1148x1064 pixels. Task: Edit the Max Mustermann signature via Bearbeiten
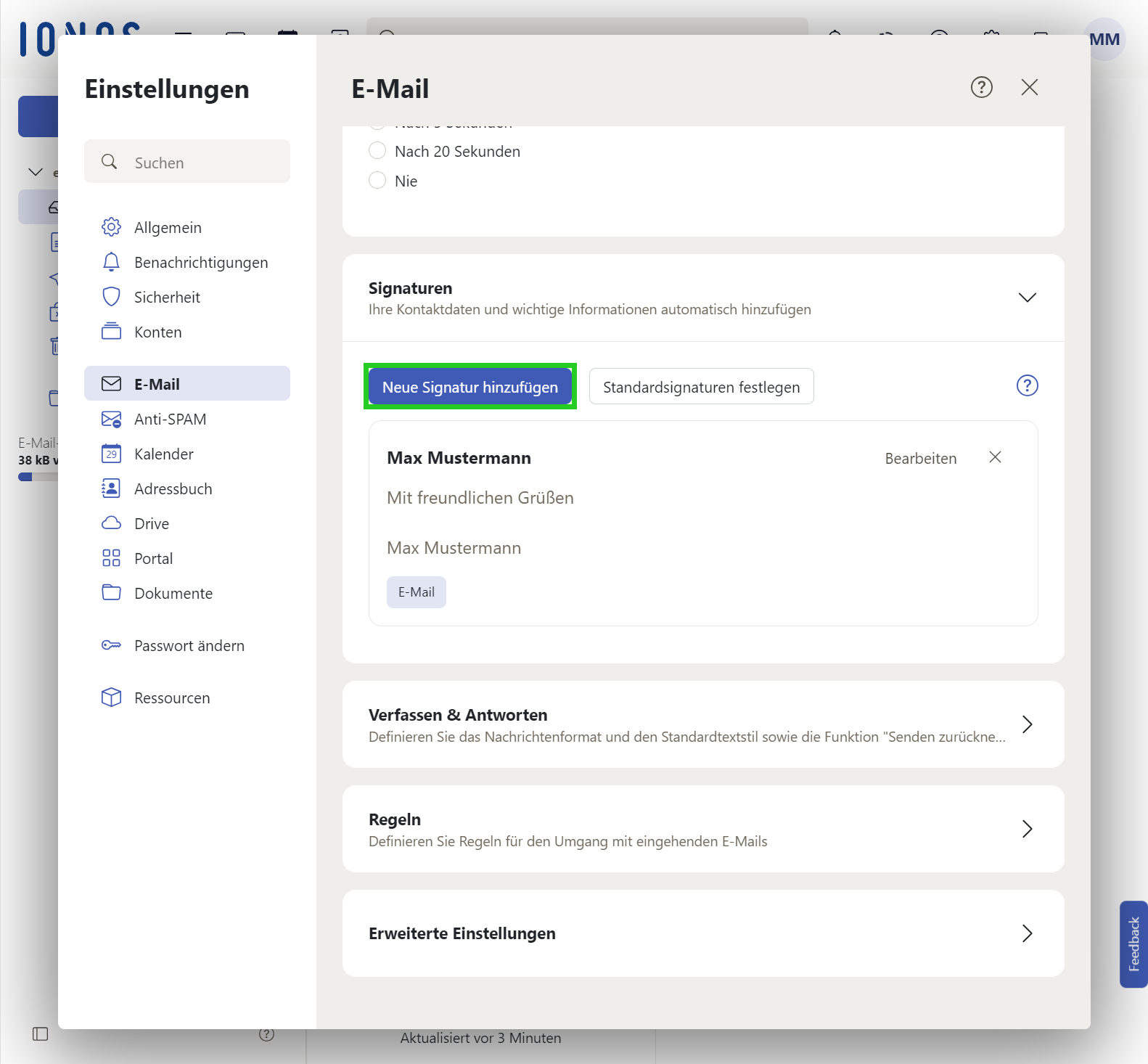click(920, 459)
